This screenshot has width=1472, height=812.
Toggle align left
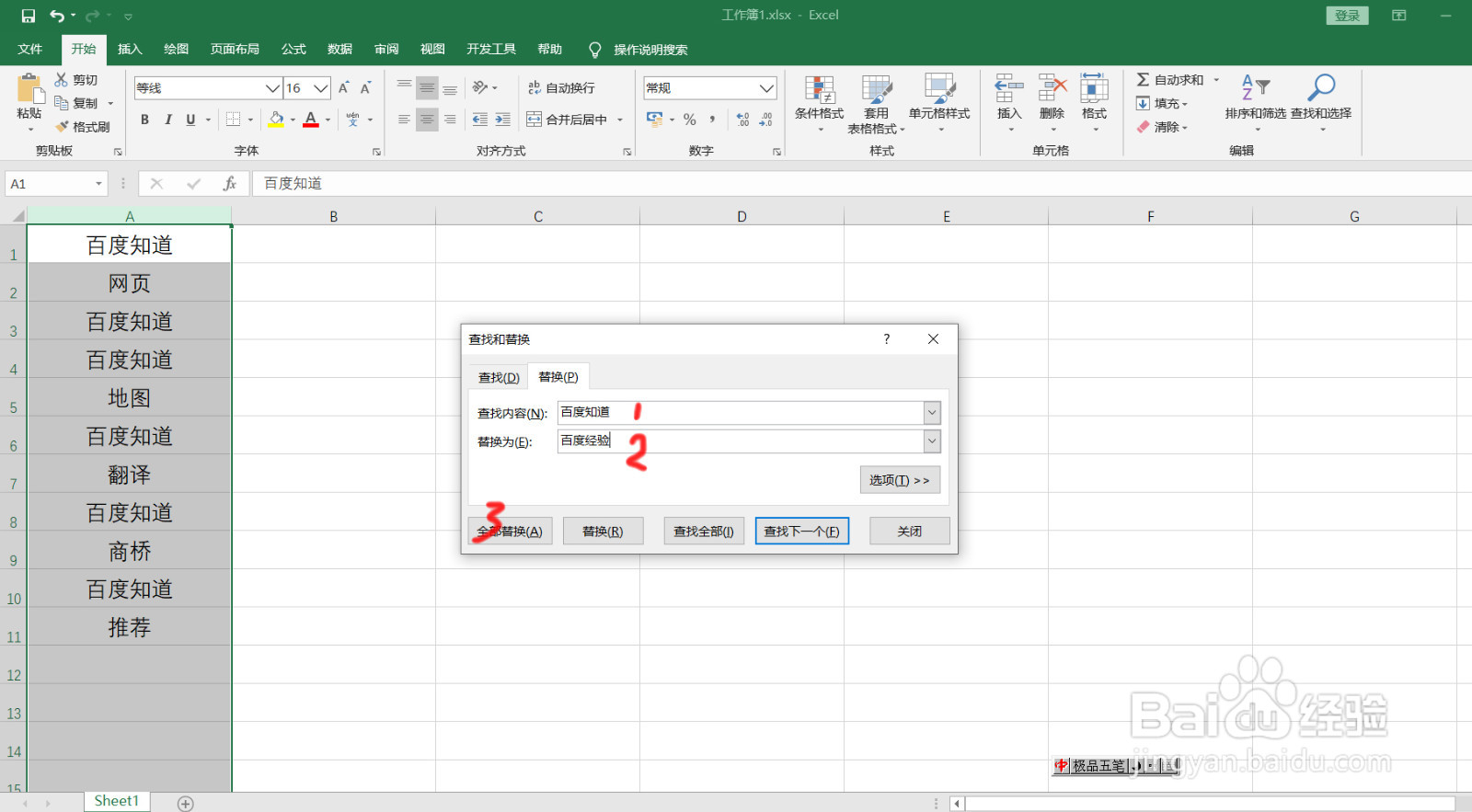[x=404, y=120]
